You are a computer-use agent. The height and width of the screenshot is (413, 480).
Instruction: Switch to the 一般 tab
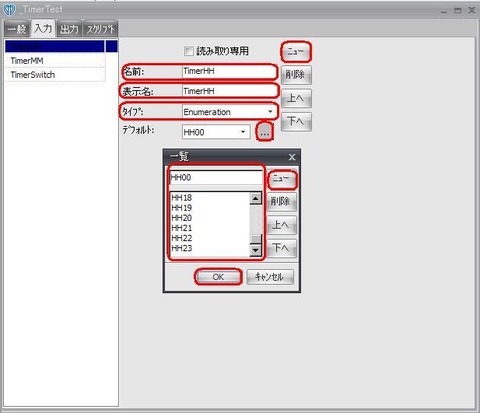click(x=17, y=29)
